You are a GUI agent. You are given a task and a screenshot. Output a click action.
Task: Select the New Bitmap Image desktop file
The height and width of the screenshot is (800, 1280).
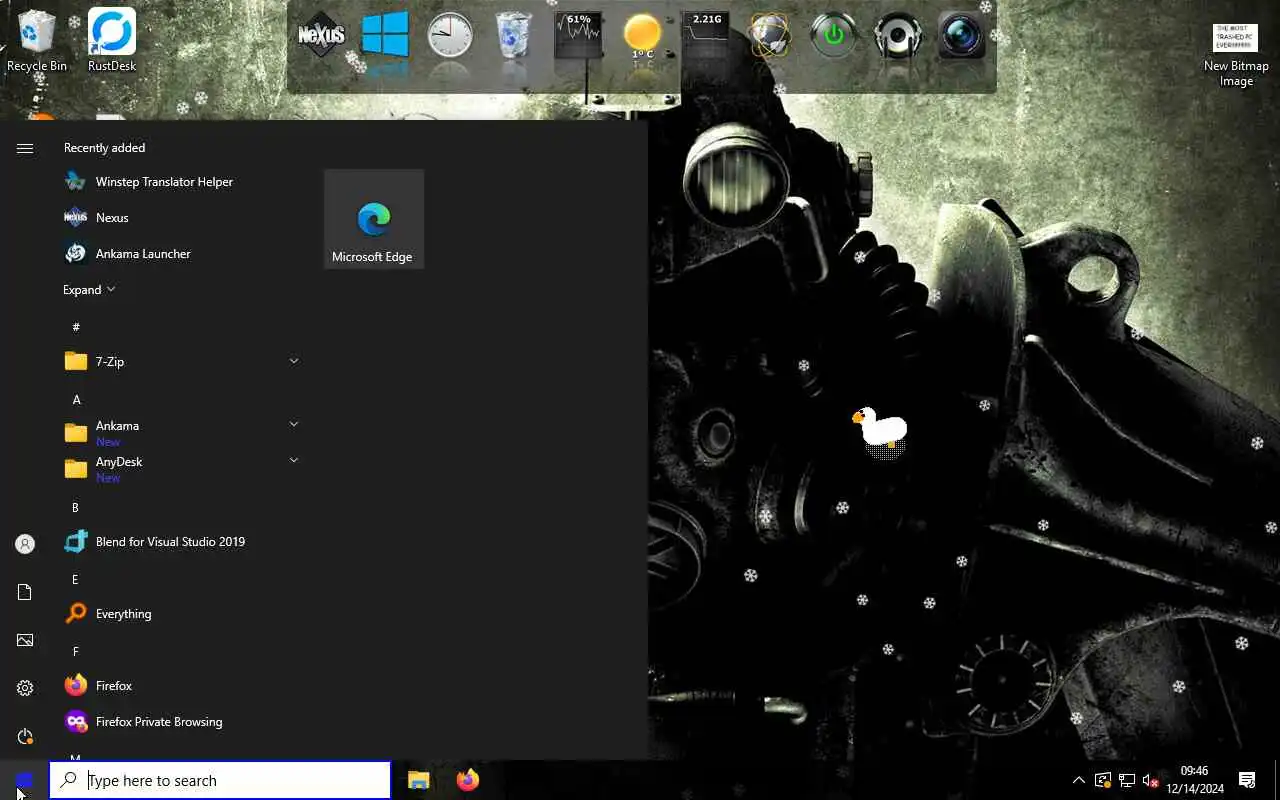pyautogui.click(x=1236, y=55)
